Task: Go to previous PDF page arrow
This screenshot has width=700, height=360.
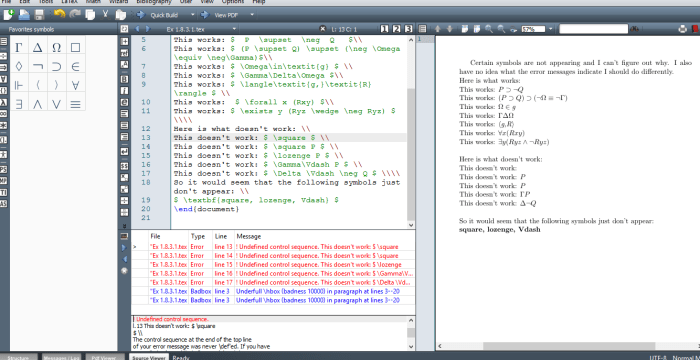Action: (x=438, y=29)
